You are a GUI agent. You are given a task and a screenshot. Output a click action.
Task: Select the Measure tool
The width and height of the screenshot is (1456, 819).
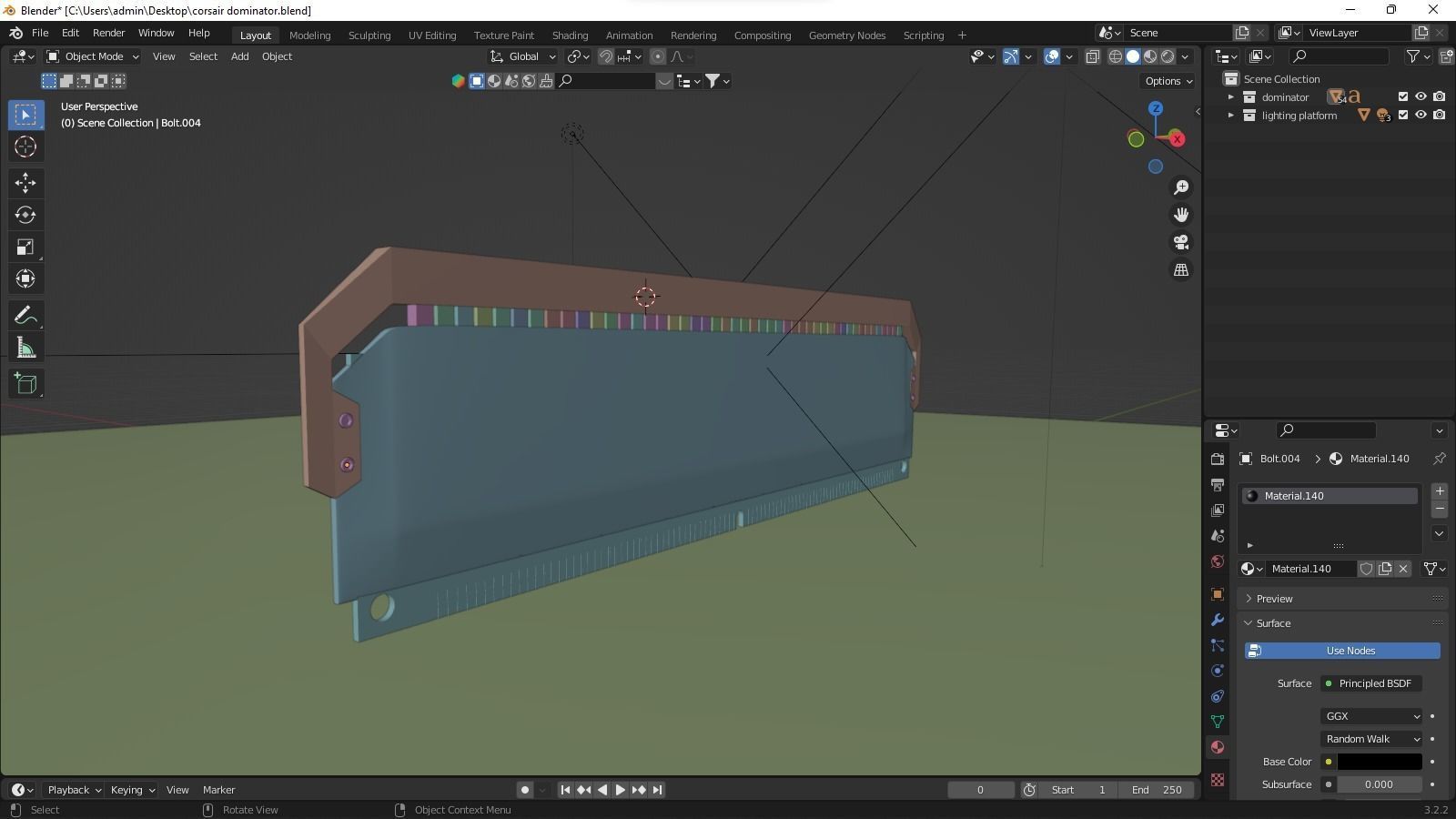click(x=25, y=347)
